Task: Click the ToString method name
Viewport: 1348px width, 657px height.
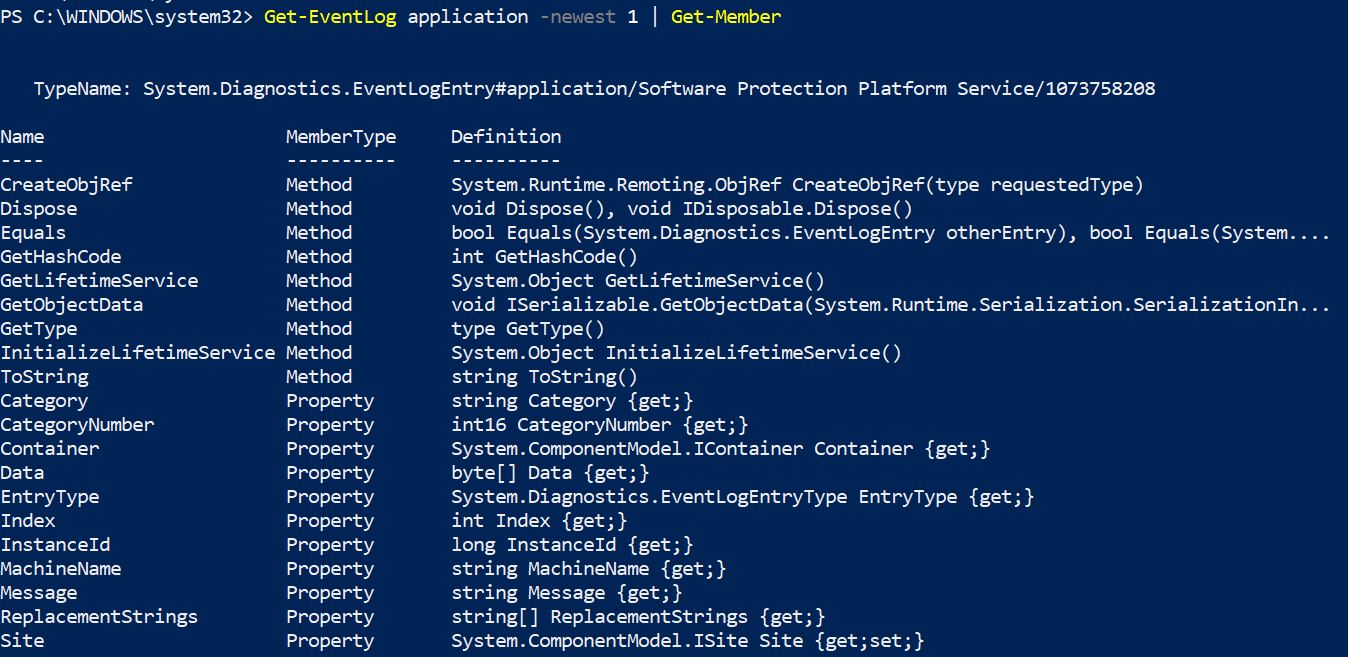Action: coord(44,377)
